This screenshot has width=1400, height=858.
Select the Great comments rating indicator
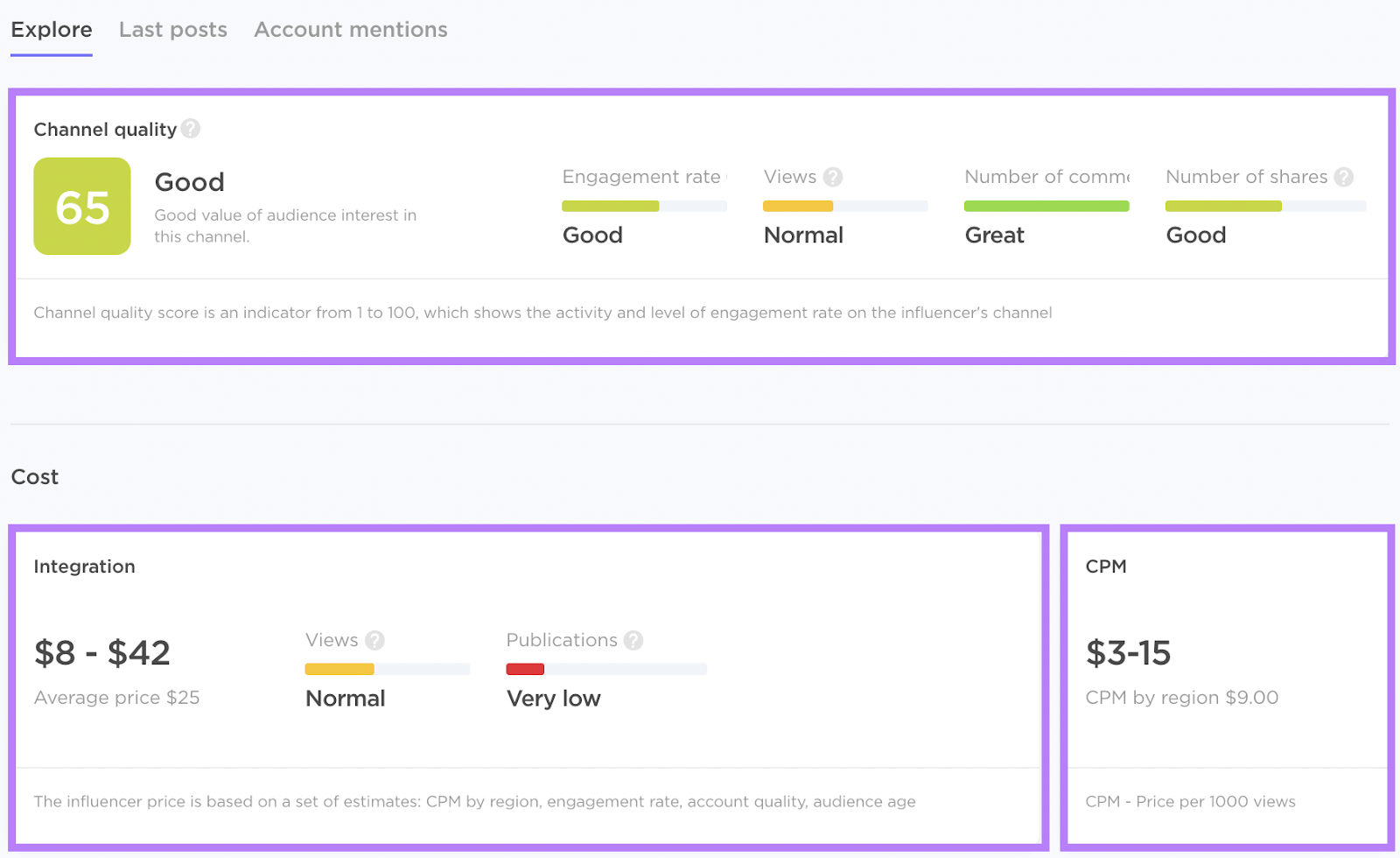tap(994, 235)
